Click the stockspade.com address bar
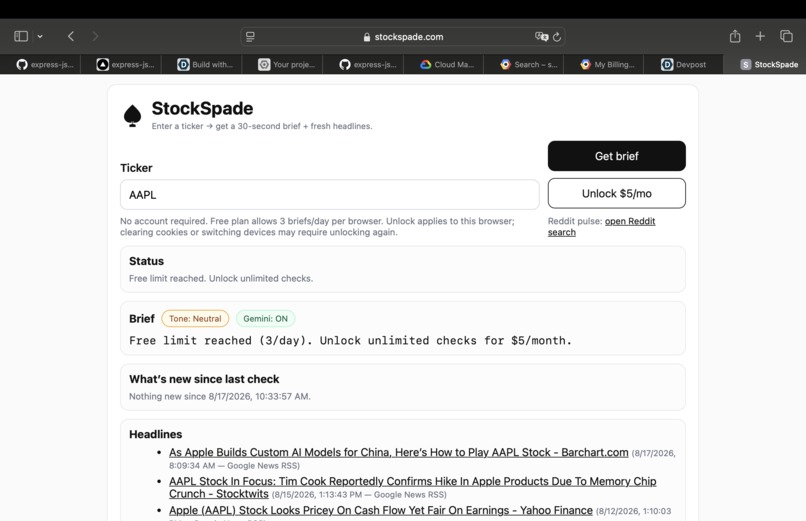This screenshot has height=521, width=806. pos(403,37)
